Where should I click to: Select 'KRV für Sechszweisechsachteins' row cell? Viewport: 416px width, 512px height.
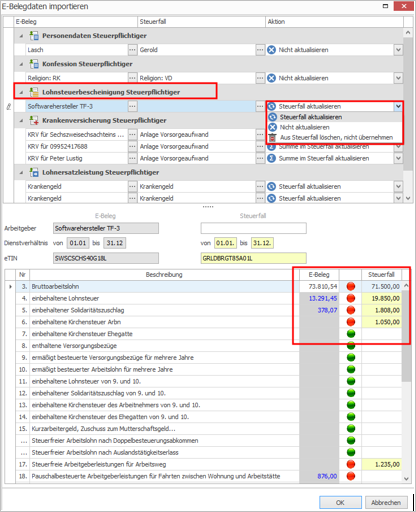(77, 135)
